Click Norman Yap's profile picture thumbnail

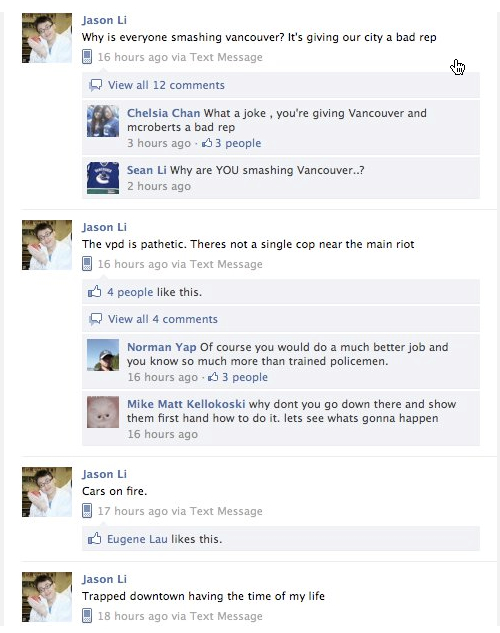(103, 355)
